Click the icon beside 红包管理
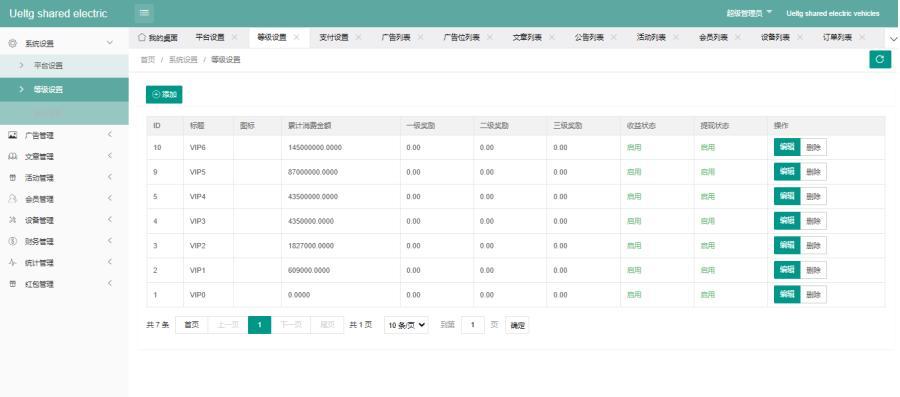Image resolution: width=900 pixels, height=397 pixels. point(13,283)
